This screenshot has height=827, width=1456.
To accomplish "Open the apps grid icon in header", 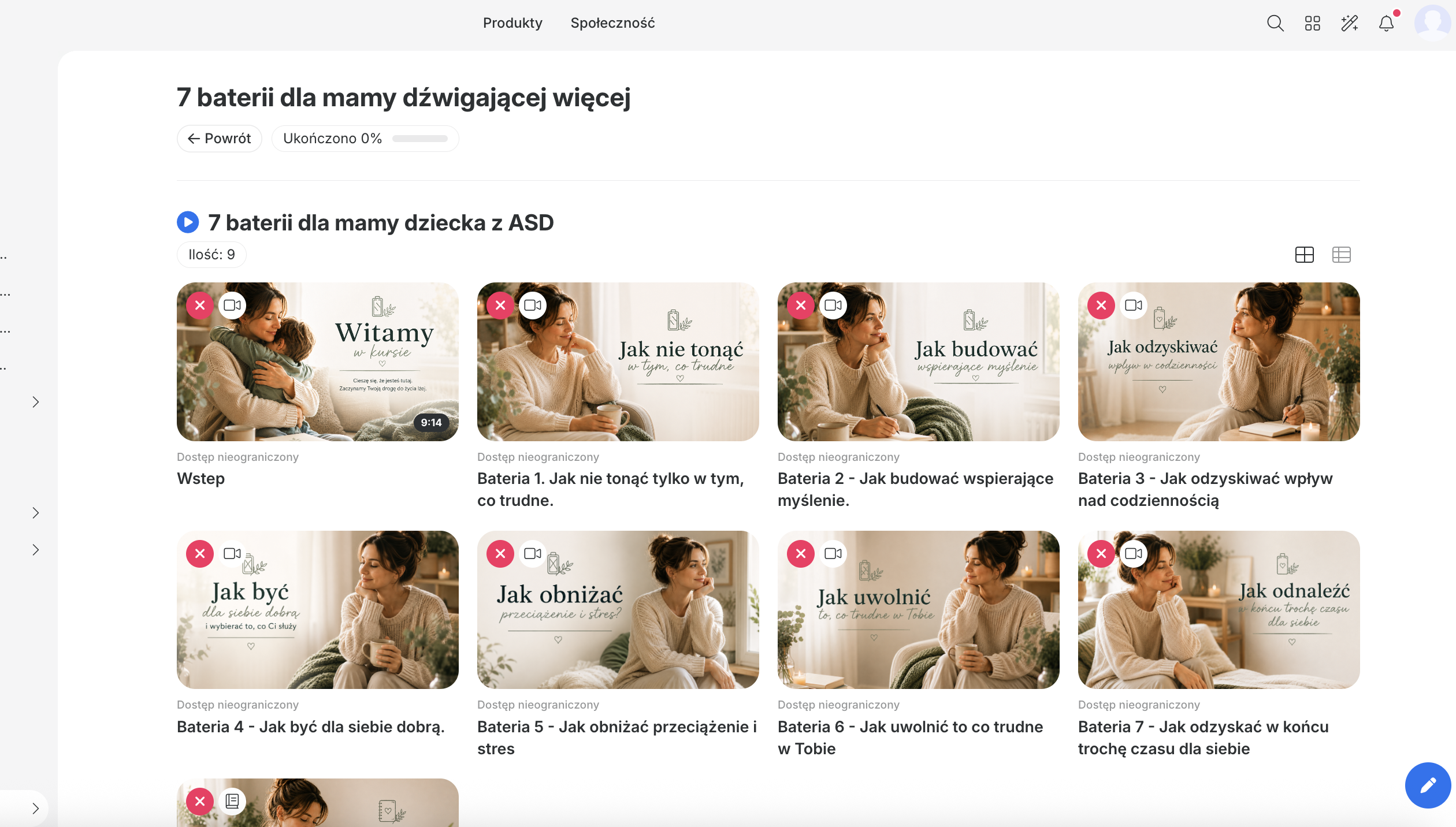I will [1312, 23].
